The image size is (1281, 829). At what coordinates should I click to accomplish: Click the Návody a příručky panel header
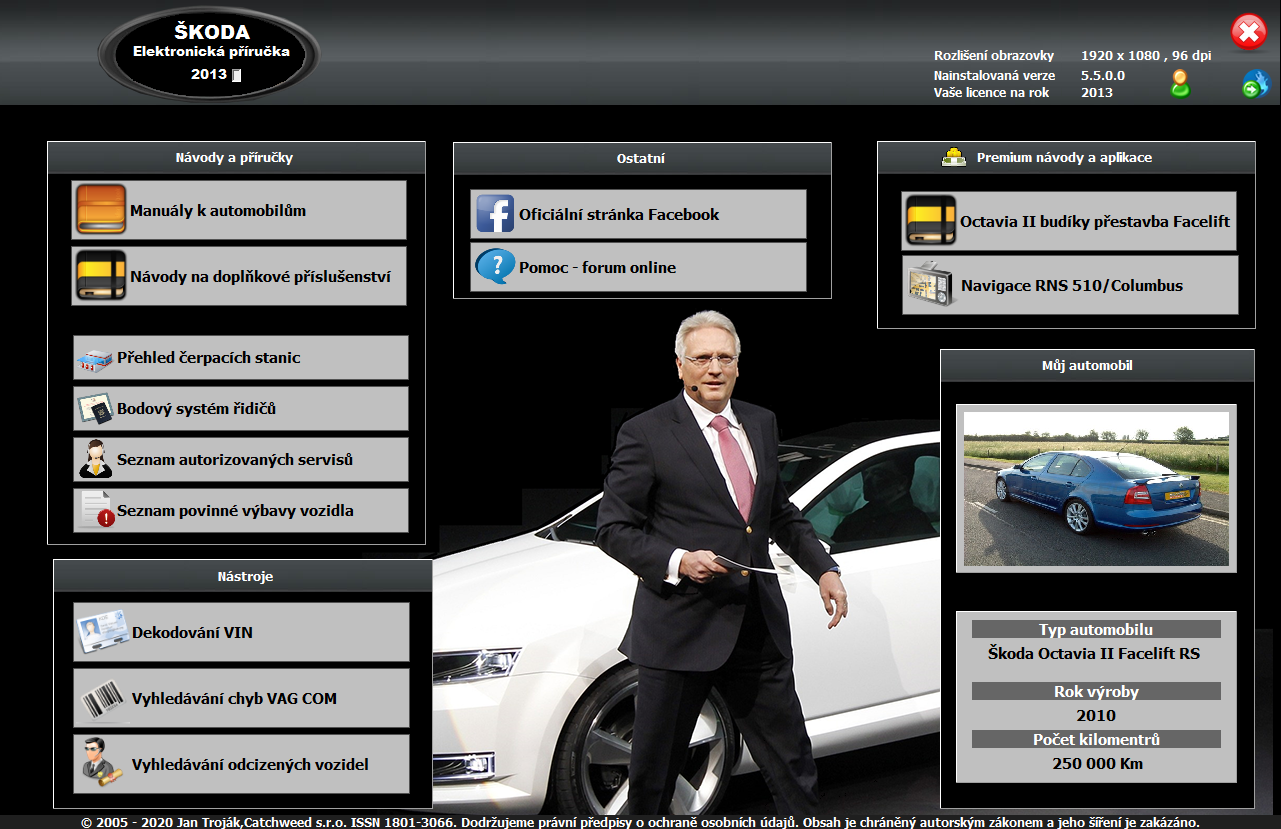click(x=236, y=158)
